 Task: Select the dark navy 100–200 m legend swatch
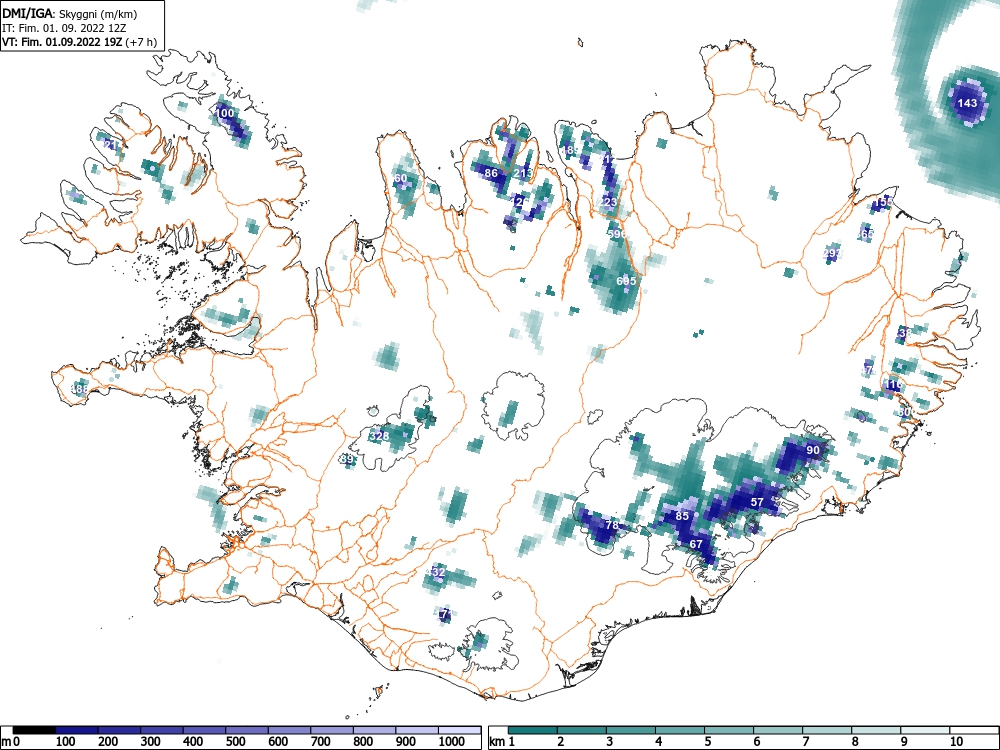(77, 730)
